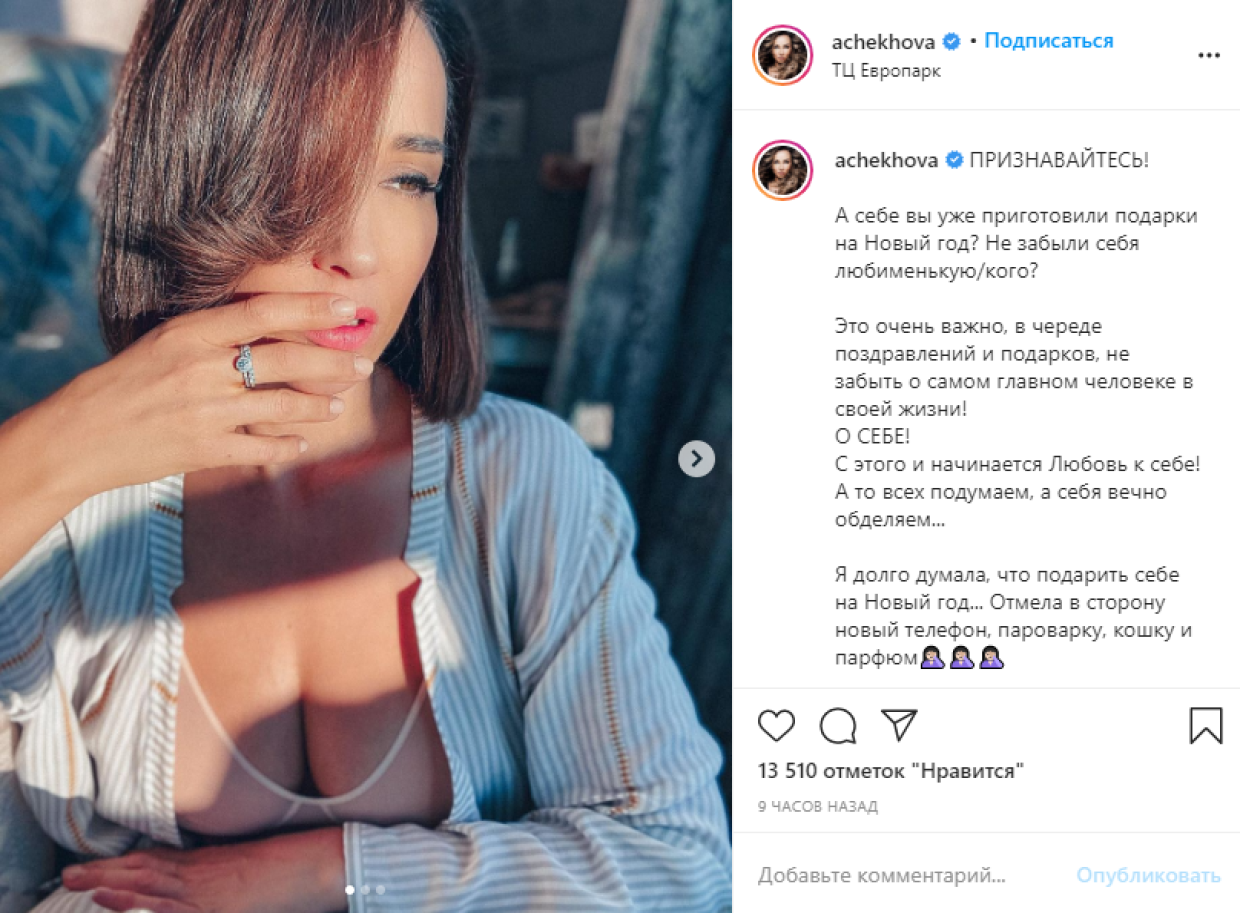The height and width of the screenshot is (913, 1240).
Task: Select the third carousel dot indicator
Action: (x=381, y=889)
